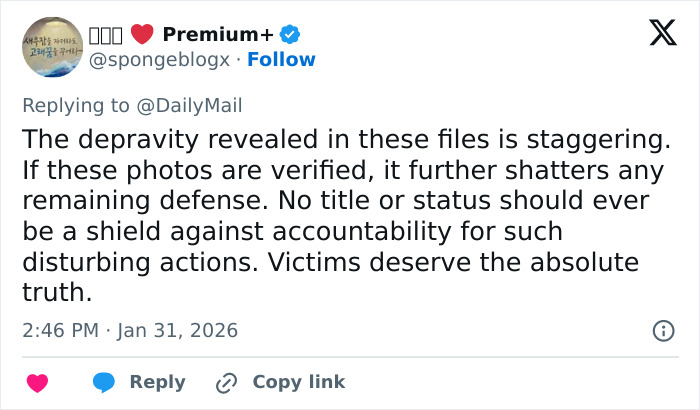The width and height of the screenshot is (700, 410).
Task: Open the spongeblogx profile avatar
Action: [51, 48]
